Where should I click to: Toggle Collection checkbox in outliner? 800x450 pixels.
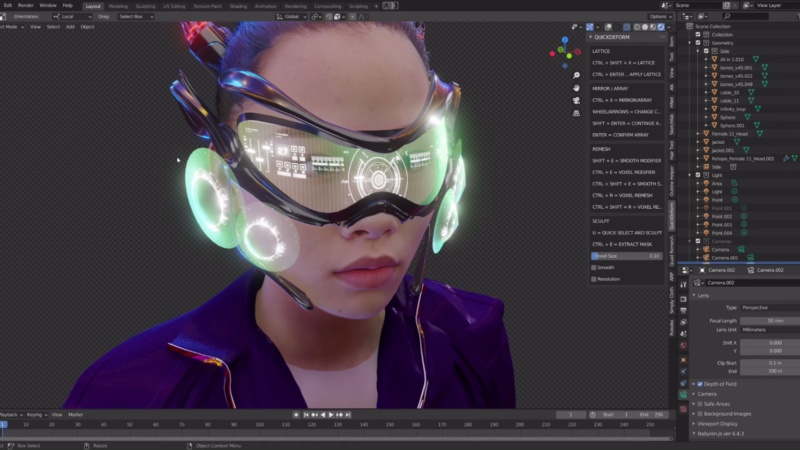(x=698, y=35)
